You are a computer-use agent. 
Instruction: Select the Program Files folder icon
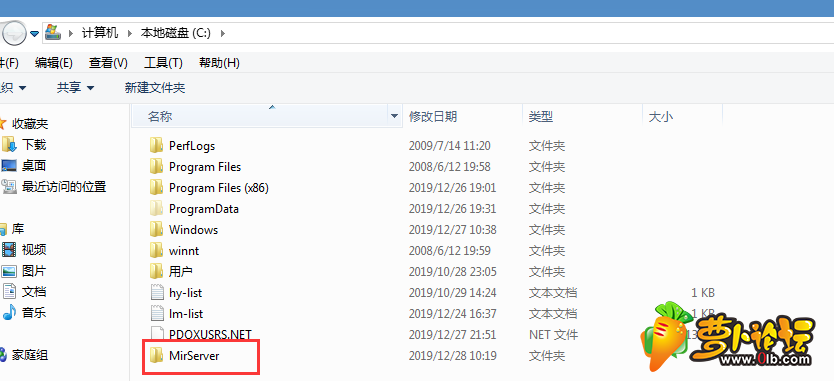tap(156, 167)
